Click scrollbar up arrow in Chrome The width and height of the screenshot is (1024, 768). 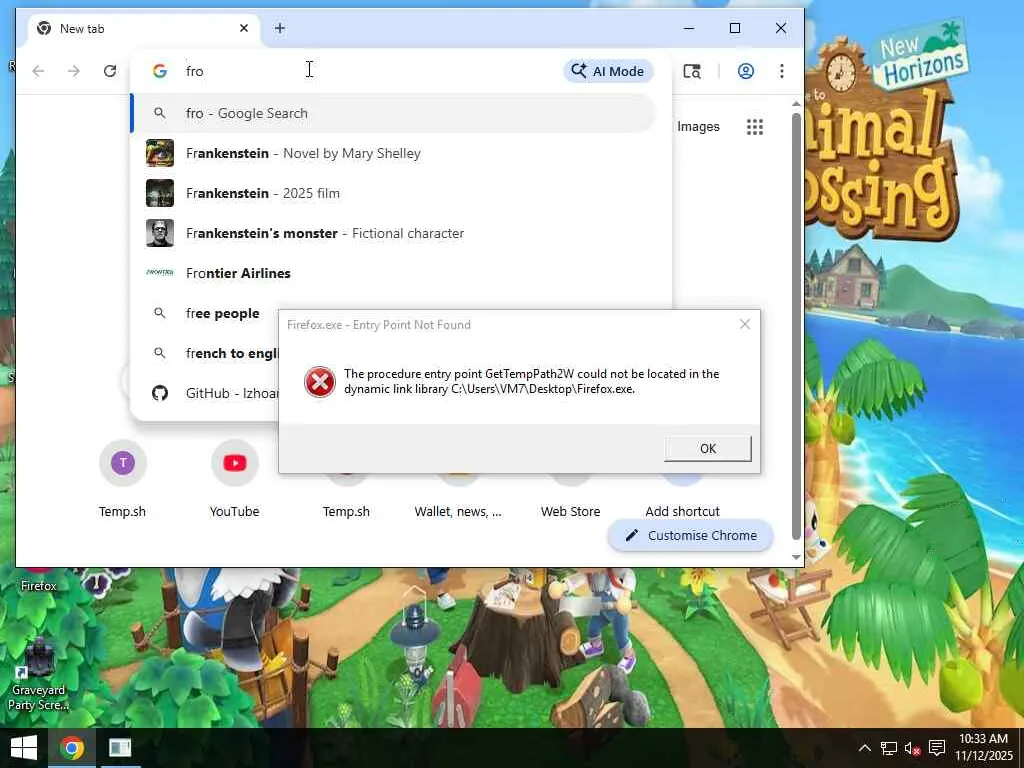pyautogui.click(x=796, y=104)
